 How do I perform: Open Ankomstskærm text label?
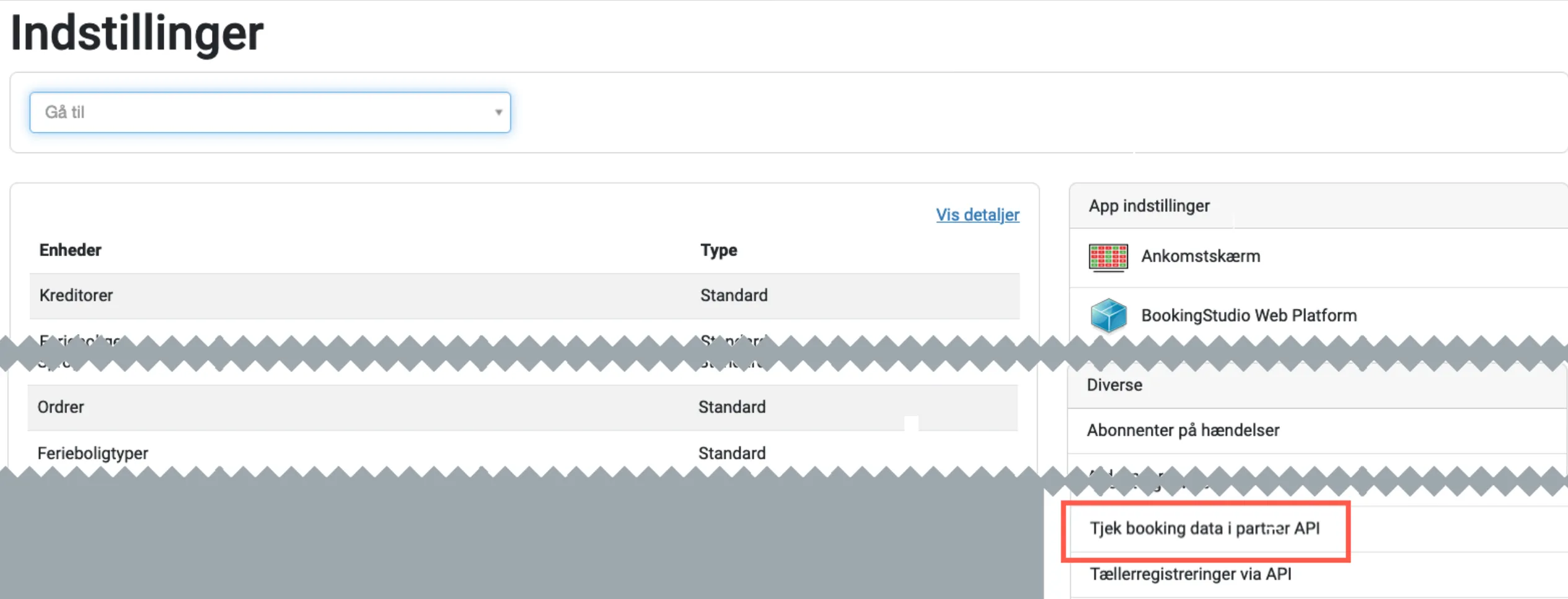pos(1200,256)
